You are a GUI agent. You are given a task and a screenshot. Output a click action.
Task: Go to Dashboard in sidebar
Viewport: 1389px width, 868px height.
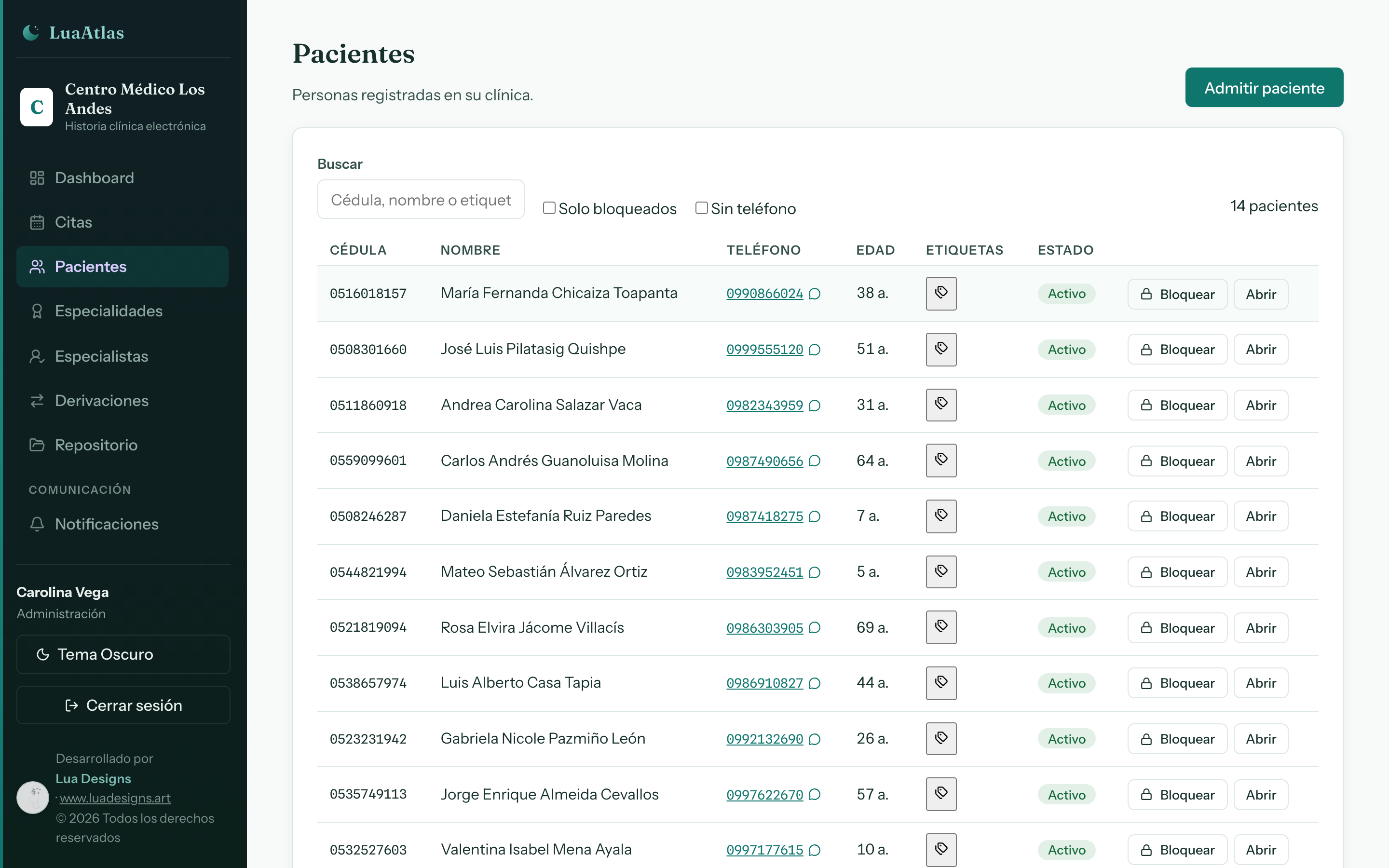(x=122, y=178)
